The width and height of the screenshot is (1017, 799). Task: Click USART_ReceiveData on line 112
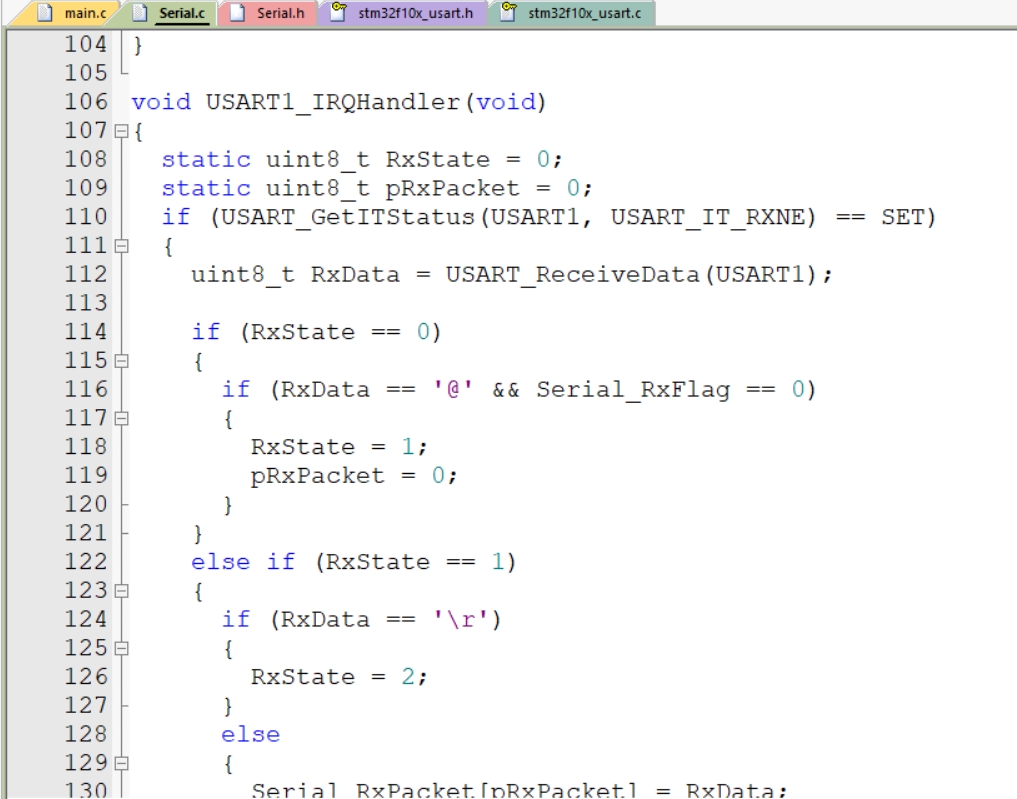(x=573, y=275)
